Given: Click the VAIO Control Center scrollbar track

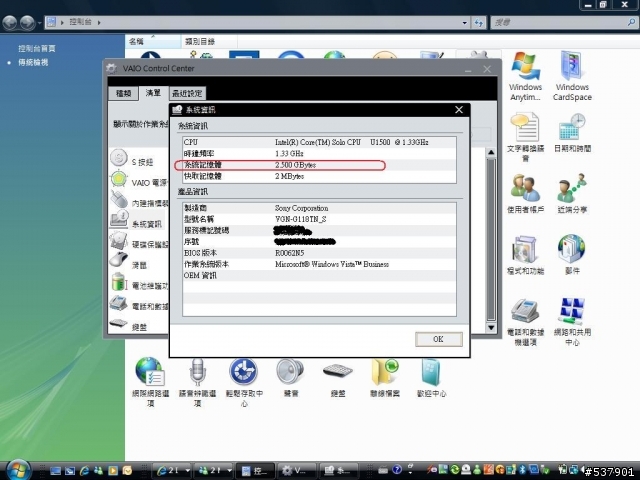Looking at the screenshot, I should 491,240.
